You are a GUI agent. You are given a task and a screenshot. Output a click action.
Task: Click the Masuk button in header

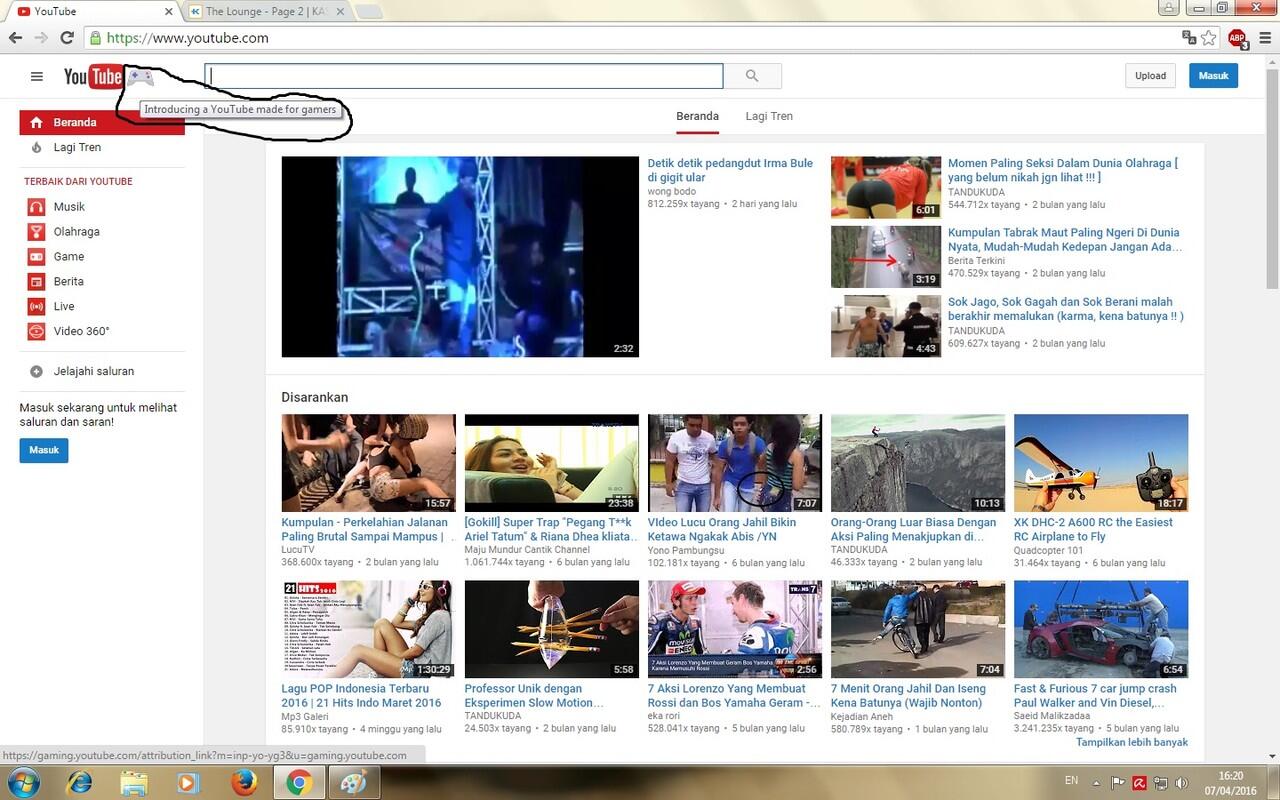[x=1213, y=76]
